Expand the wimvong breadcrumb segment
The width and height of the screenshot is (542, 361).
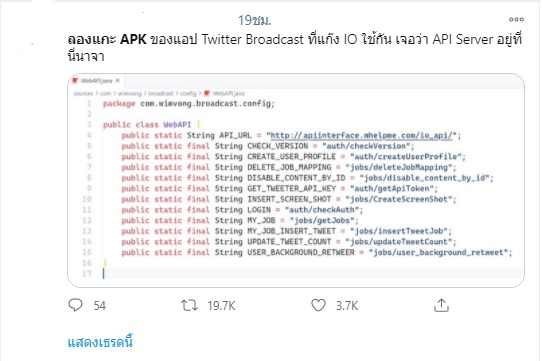pyautogui.click(x=130, y=93)
